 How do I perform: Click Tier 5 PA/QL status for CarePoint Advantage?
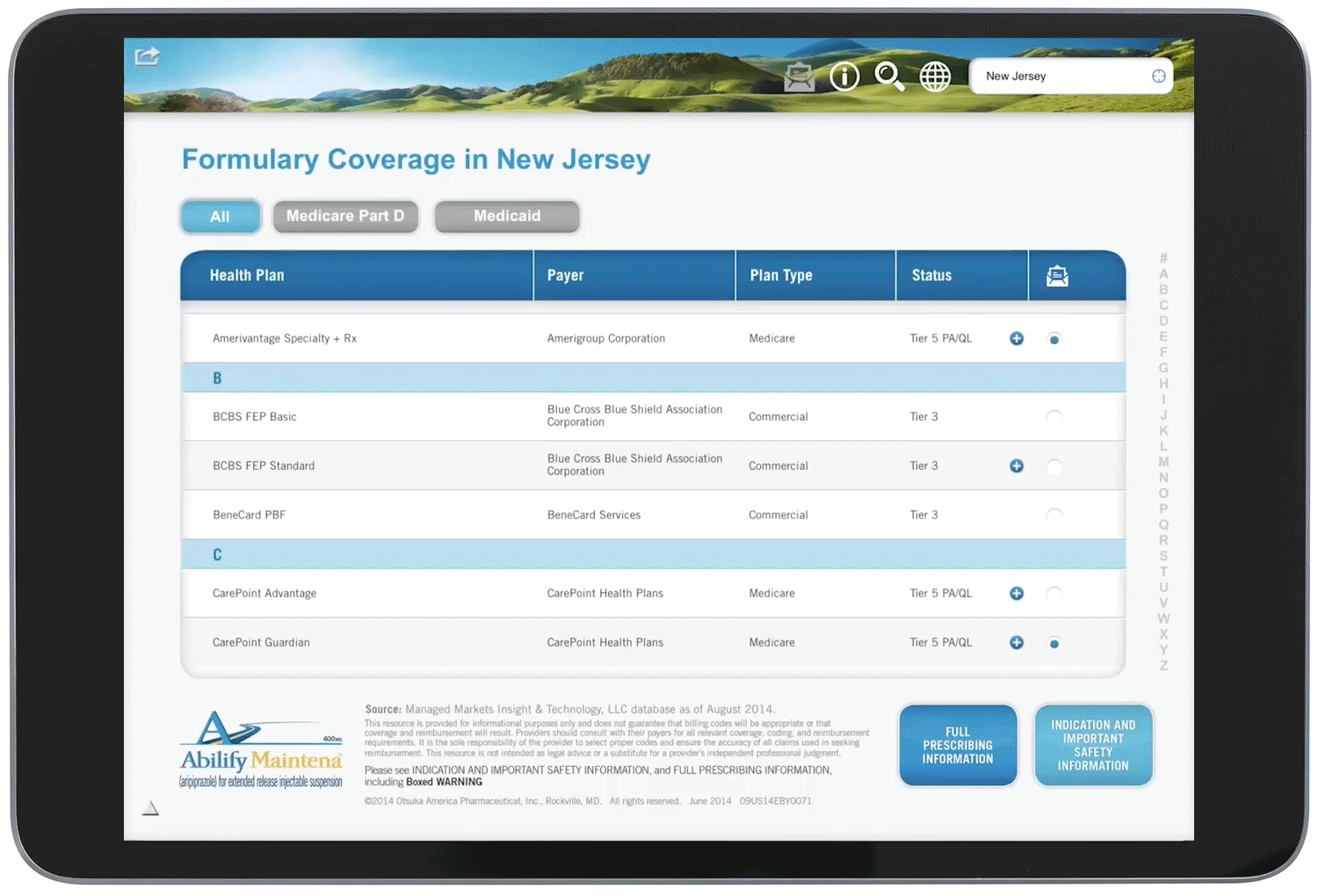941,593
